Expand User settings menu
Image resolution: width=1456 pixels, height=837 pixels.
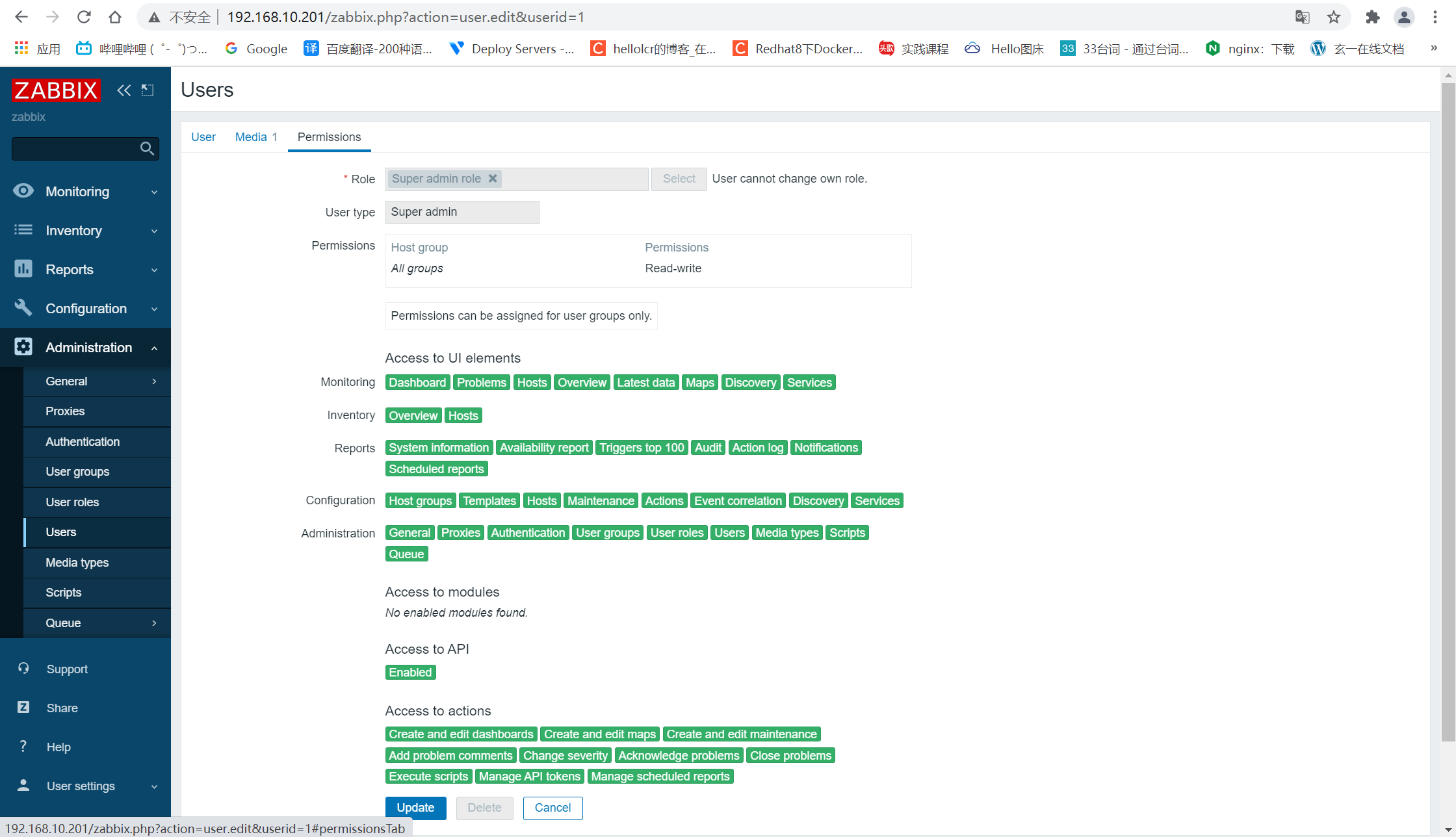154,786
